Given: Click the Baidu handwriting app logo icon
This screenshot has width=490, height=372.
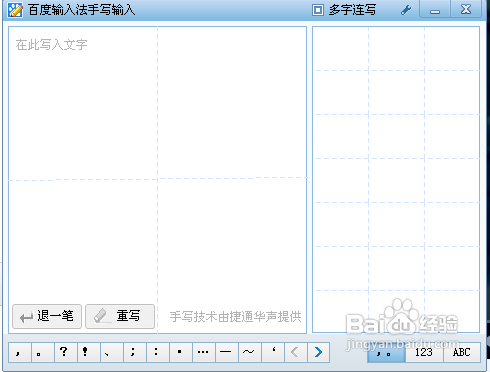Looking at the screenshot, I should point(15,10).
